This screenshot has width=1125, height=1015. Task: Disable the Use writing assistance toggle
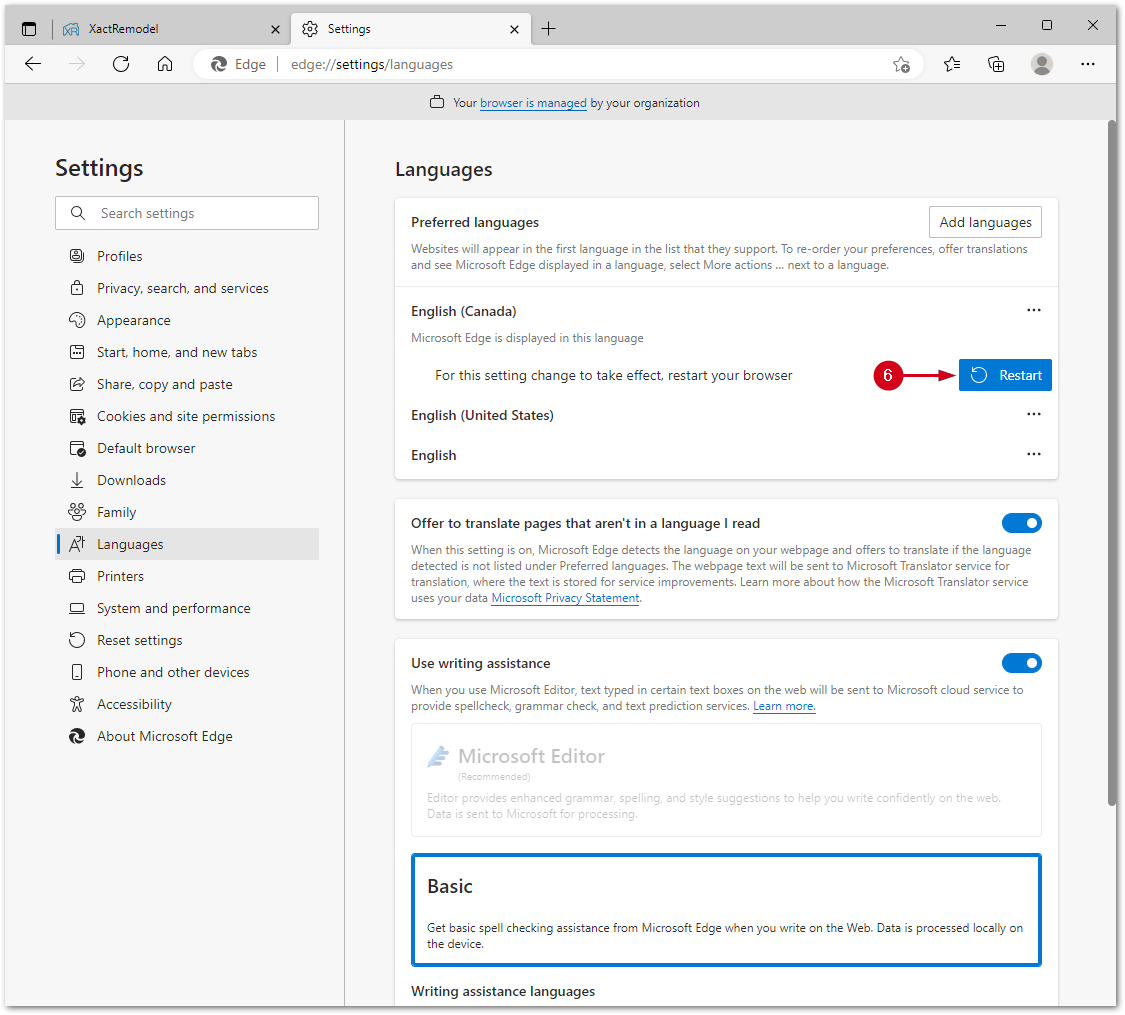click(x=1021, y=663)
